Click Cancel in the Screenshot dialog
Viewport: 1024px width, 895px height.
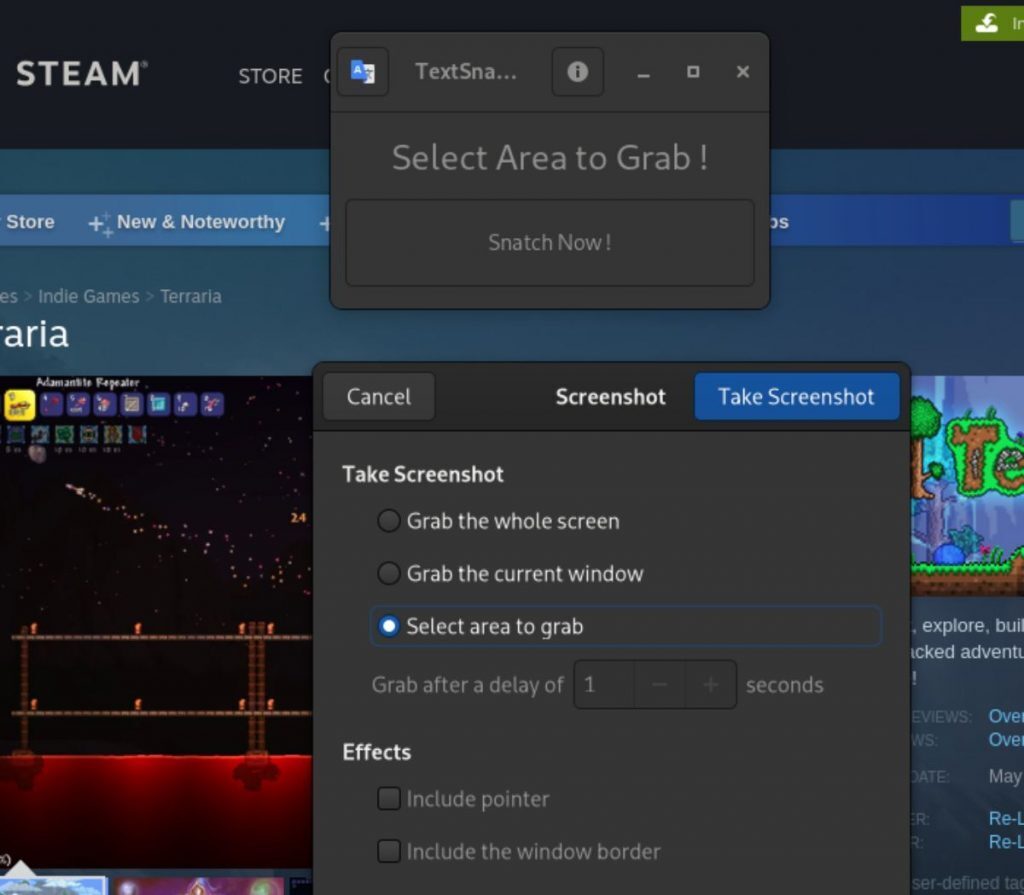(378, 397)
